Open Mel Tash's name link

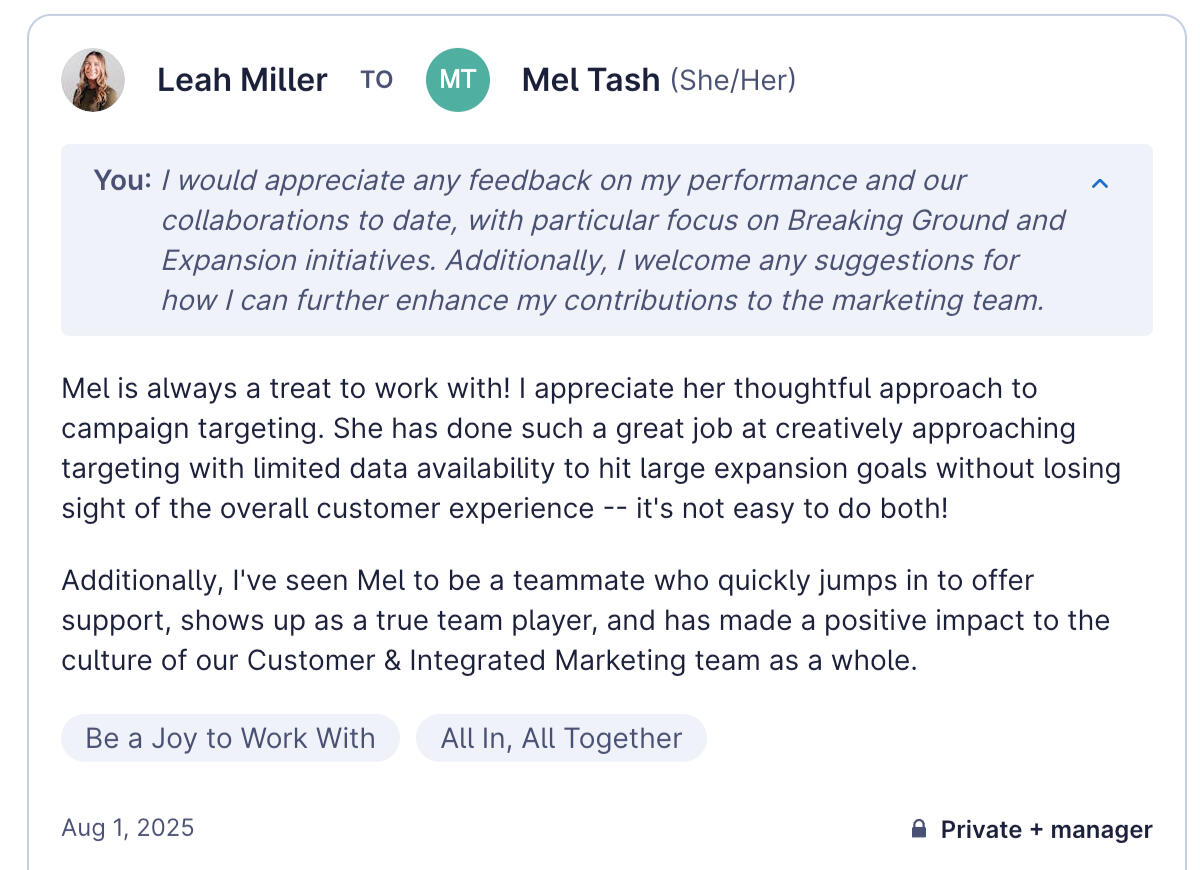pyautogui.click(x=591, y=80)
